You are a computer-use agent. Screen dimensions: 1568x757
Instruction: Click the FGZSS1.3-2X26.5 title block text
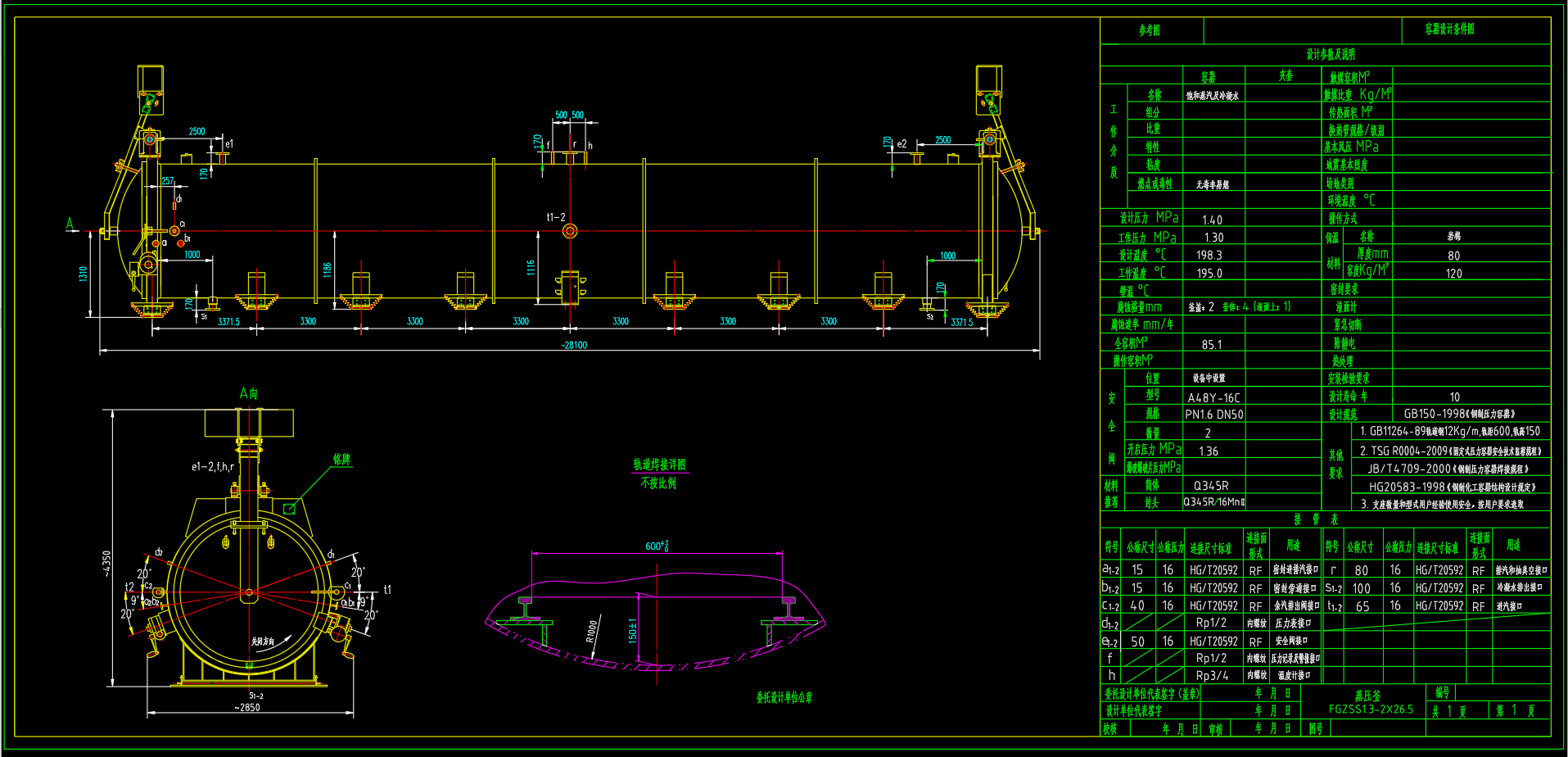[x=1371, y=709]
